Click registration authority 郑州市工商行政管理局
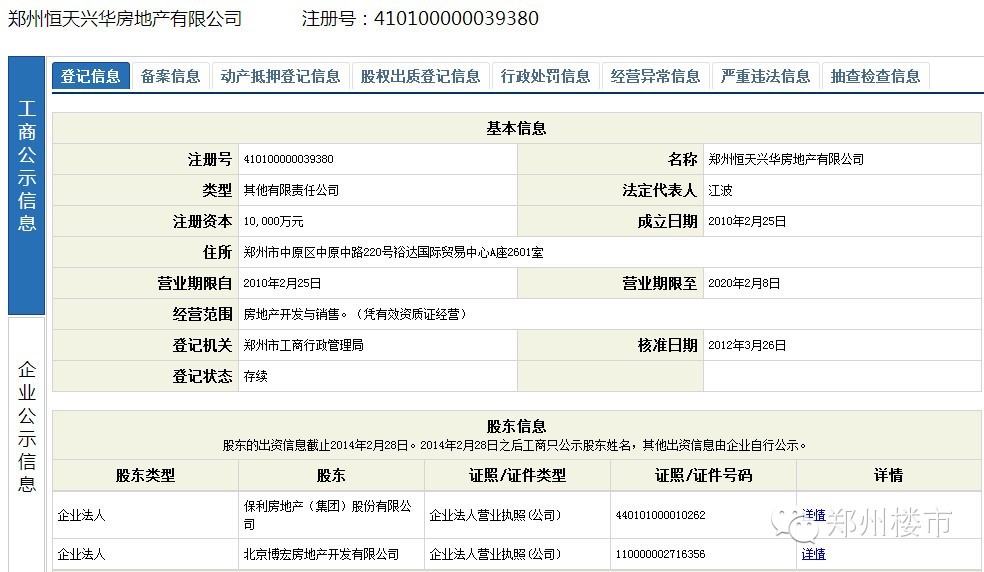The width and height of the screenshot is (984, 572). [x=304, y=345]
